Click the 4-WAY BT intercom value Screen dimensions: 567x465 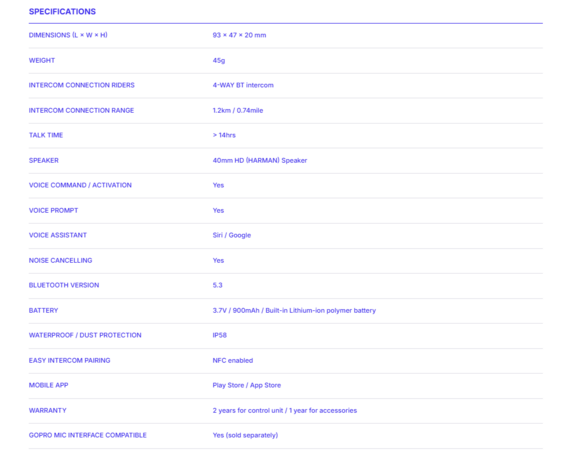pos(243,85)
